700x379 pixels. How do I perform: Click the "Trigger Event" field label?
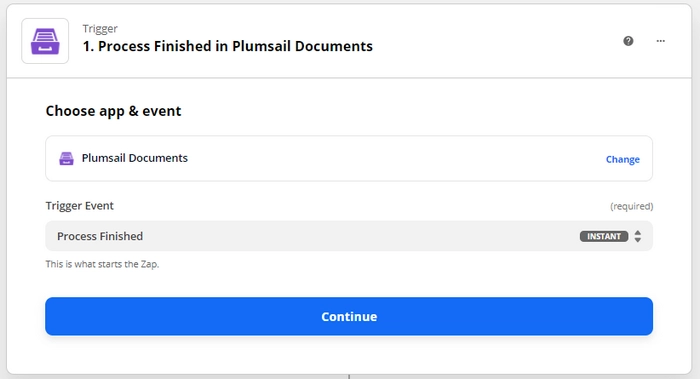point(79,206)
